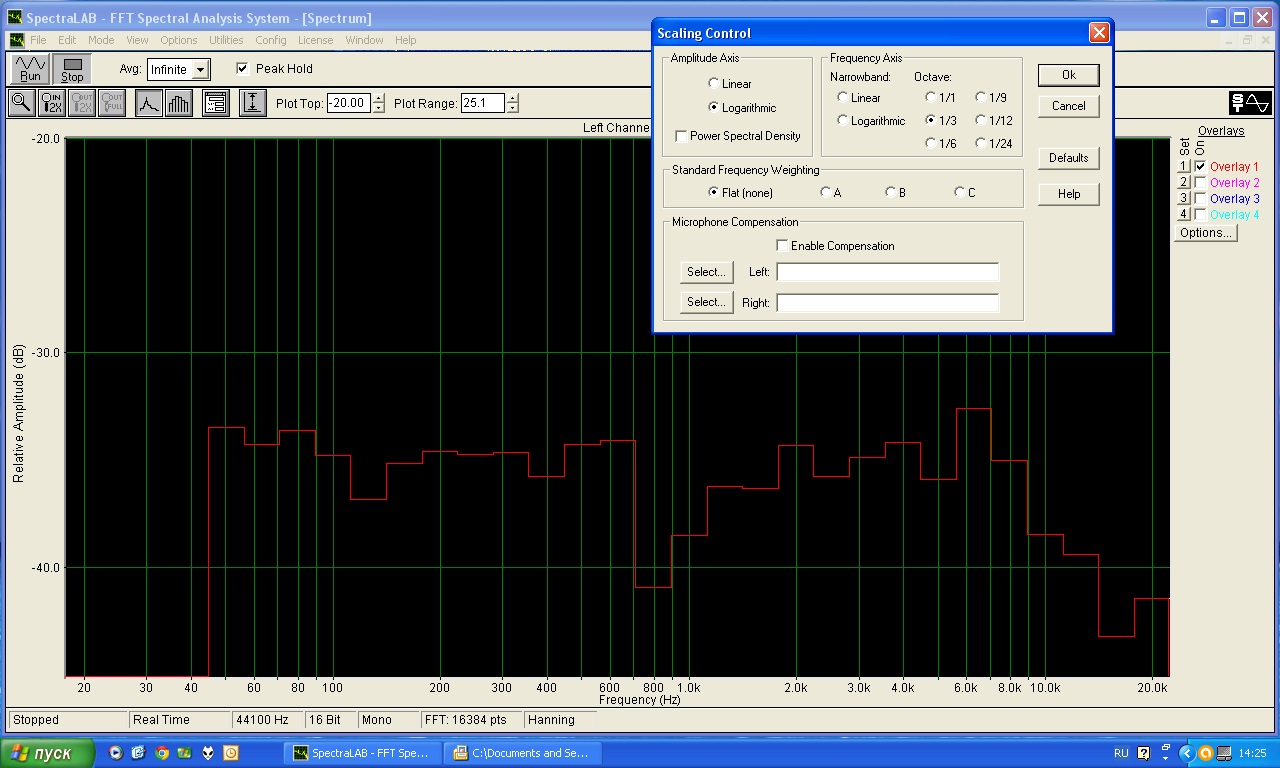1280x768 pixels.
Task: Switch to line spectrum plot icon
Action: [149, 103]
